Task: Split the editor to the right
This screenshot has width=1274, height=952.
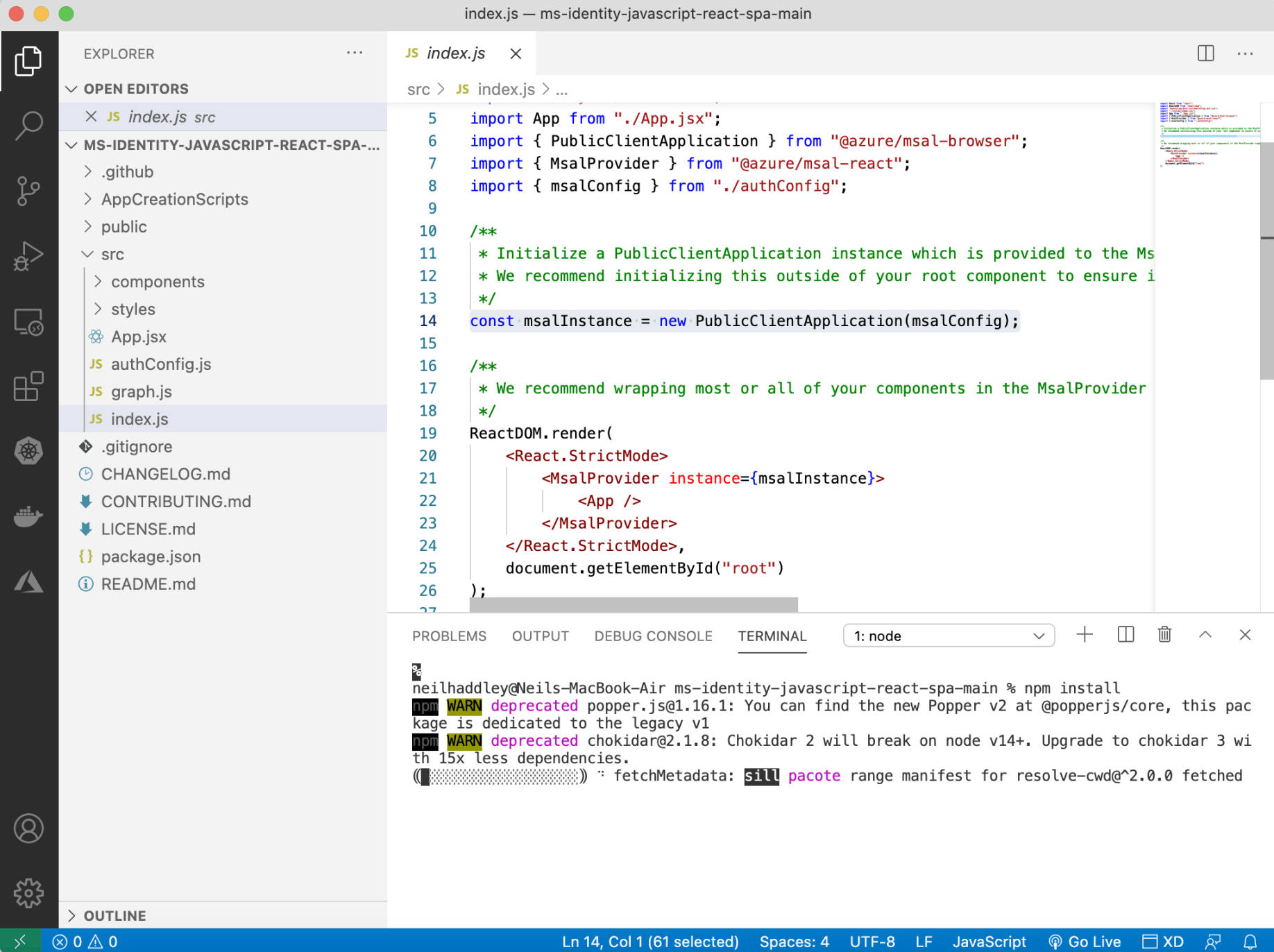Action: tap(1205, 53)
